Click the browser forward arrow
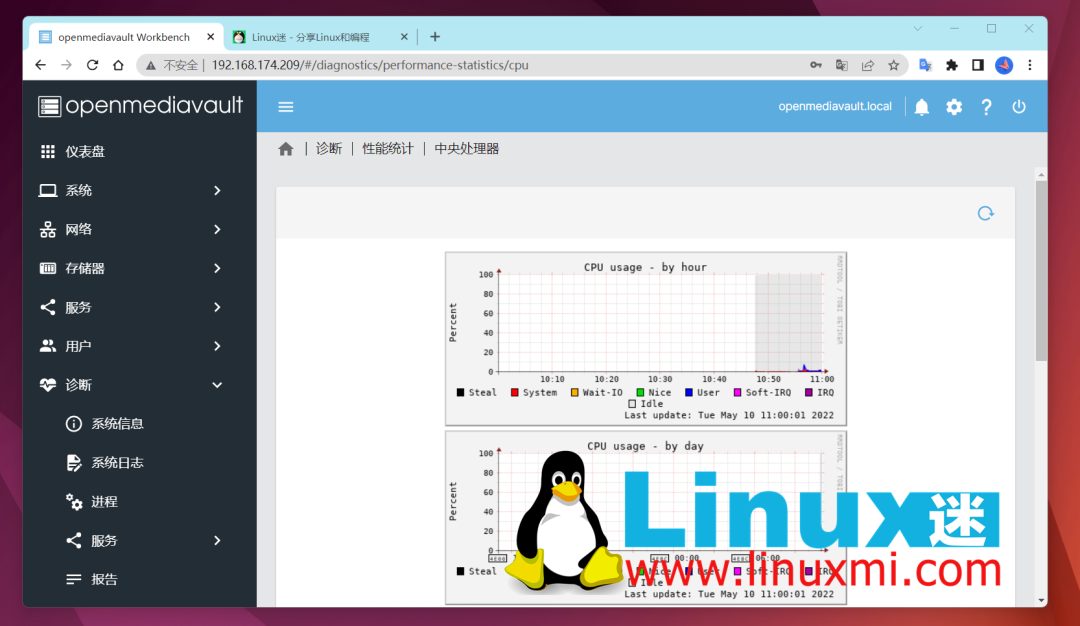 click(x=66, y=65)
